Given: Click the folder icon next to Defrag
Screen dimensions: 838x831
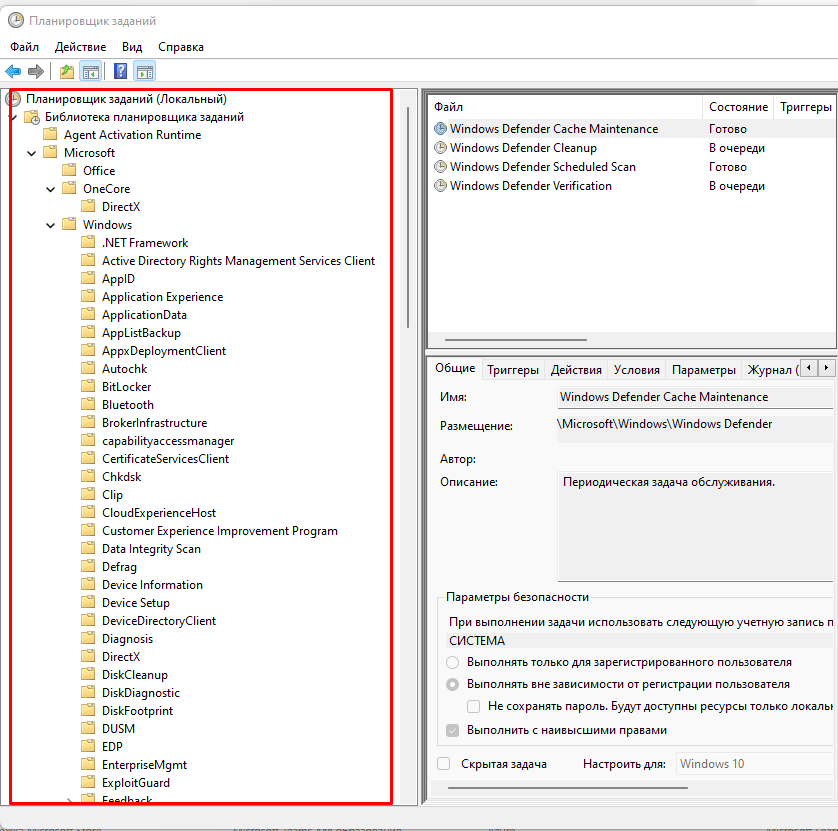Looking at the screenshot, I should (x=88, y=566).
